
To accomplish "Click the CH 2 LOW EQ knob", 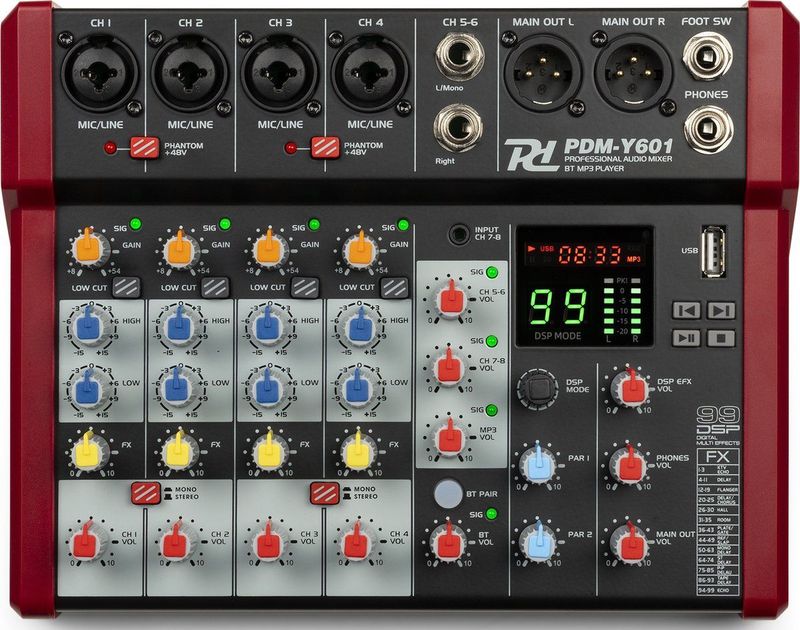I will click(x=178, y=389).
